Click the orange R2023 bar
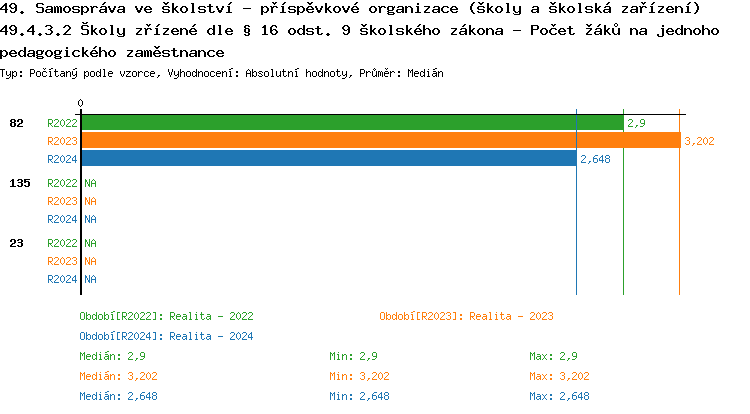750x414 pixels. 380,141
